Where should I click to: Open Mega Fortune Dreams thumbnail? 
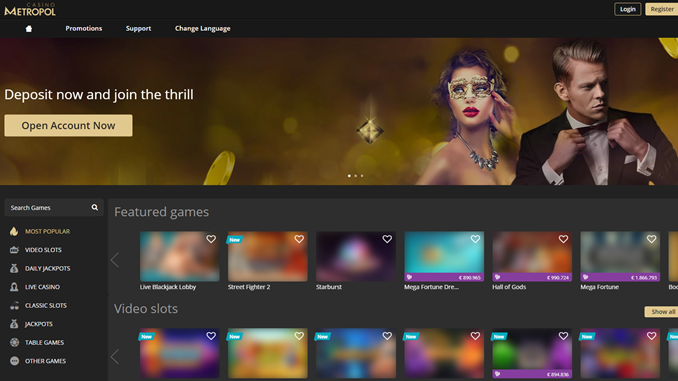pyautogui.click(x=444, y=256)
